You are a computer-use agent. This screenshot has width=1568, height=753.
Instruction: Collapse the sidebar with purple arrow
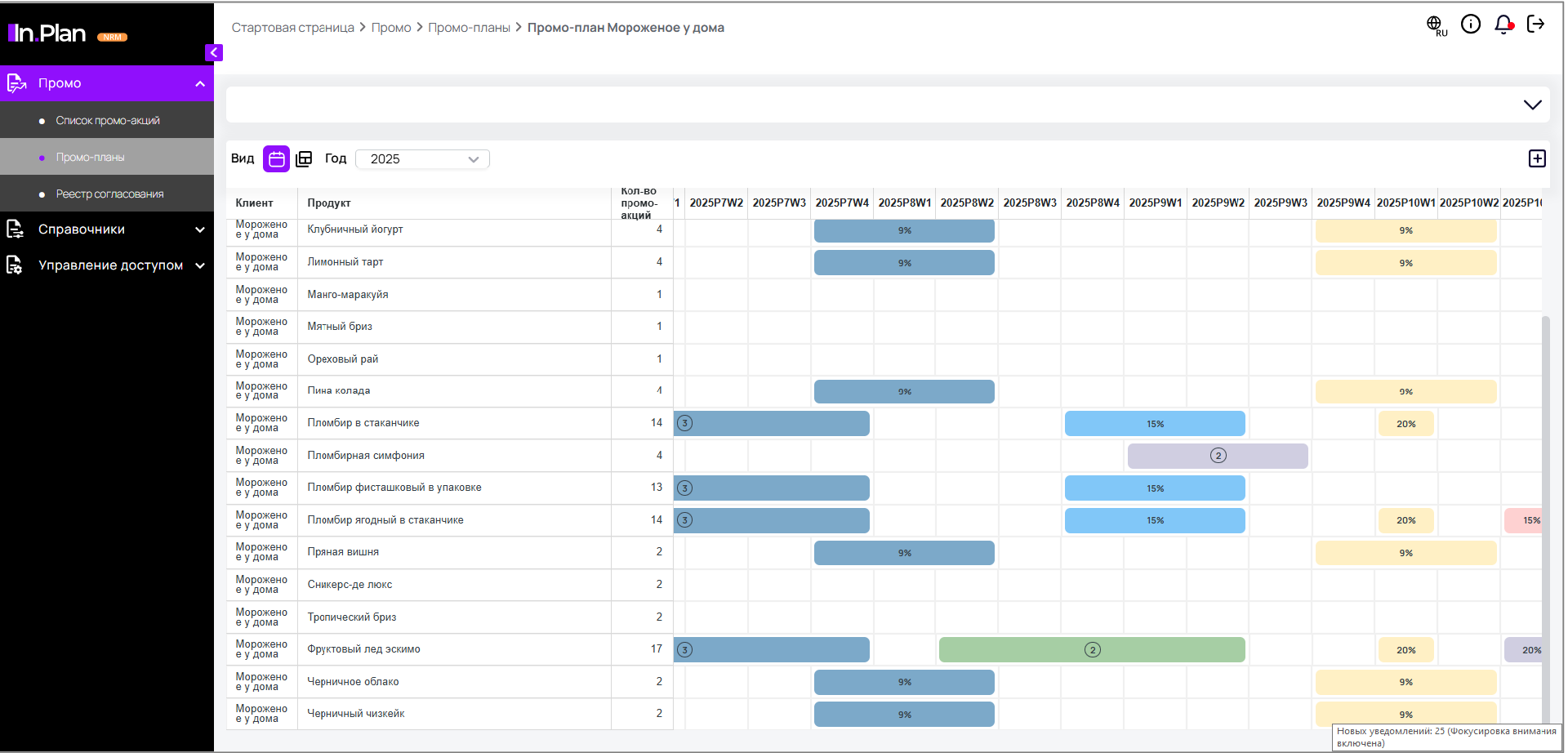[x=214, y=52]
